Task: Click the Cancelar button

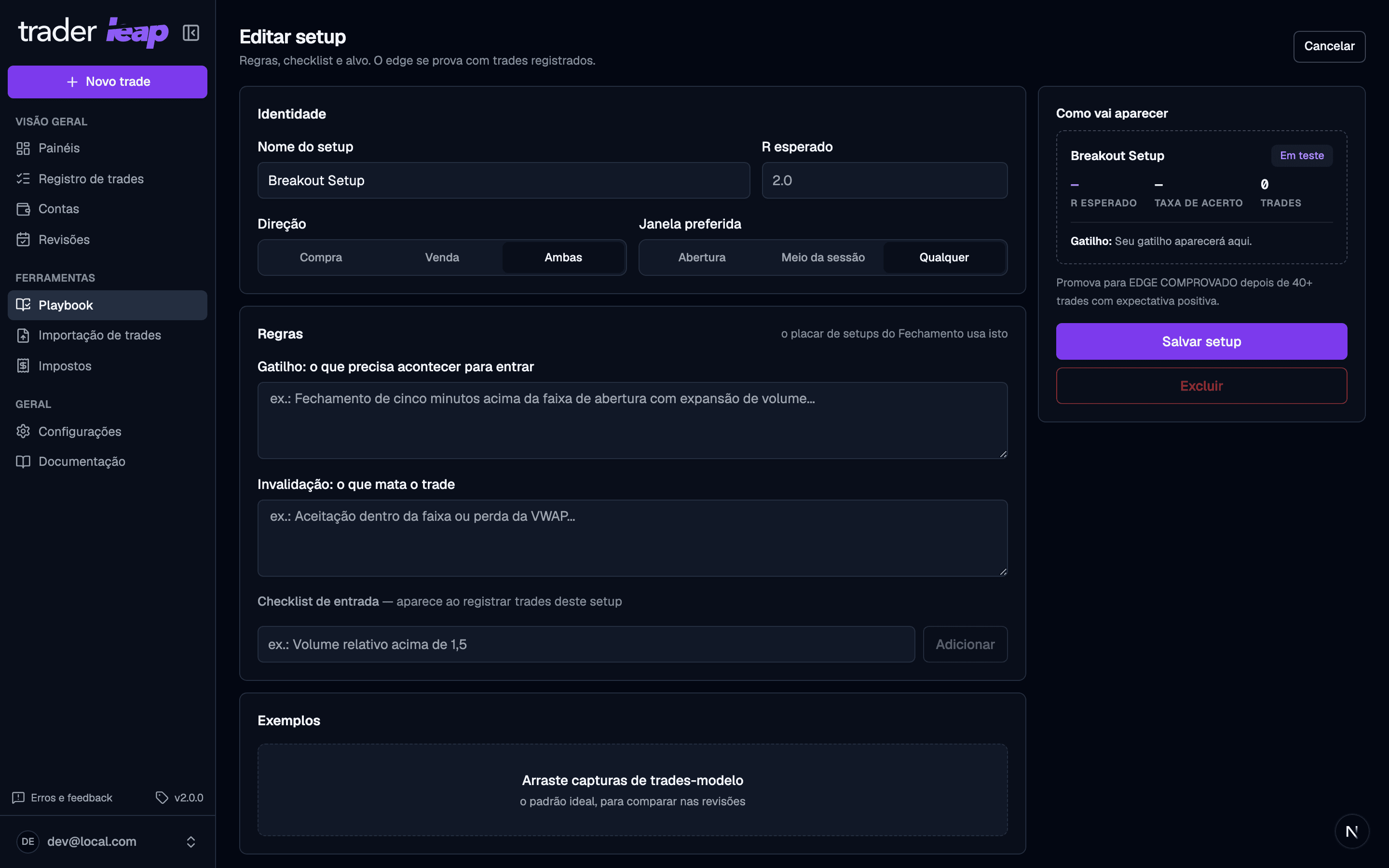Action: (x=1329, y=46)
